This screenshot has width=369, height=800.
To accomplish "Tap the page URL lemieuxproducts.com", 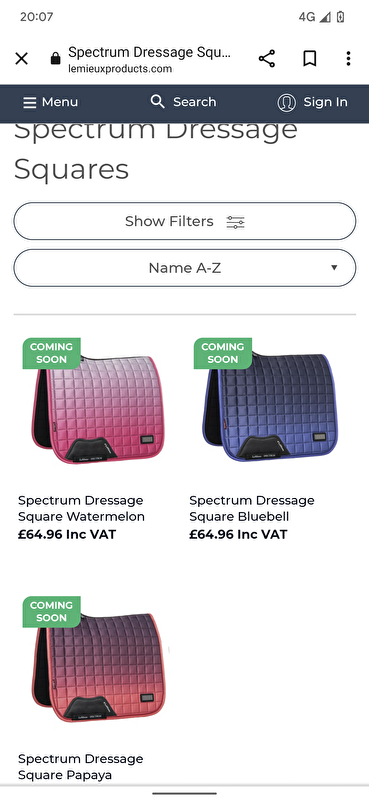I will point(120,69).
